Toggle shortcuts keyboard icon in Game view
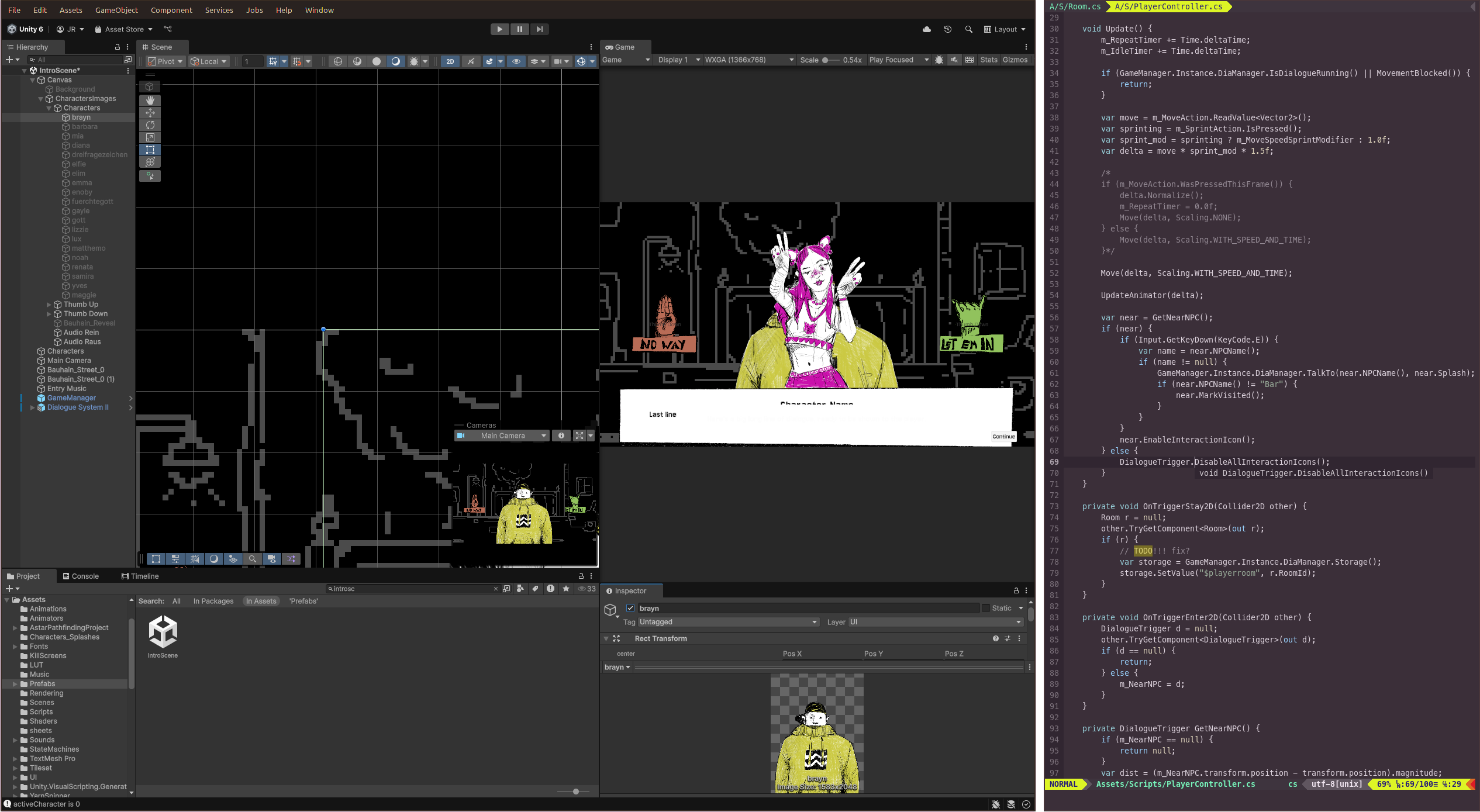Viewport: 1480px width, 812px height. coord(970,60)
